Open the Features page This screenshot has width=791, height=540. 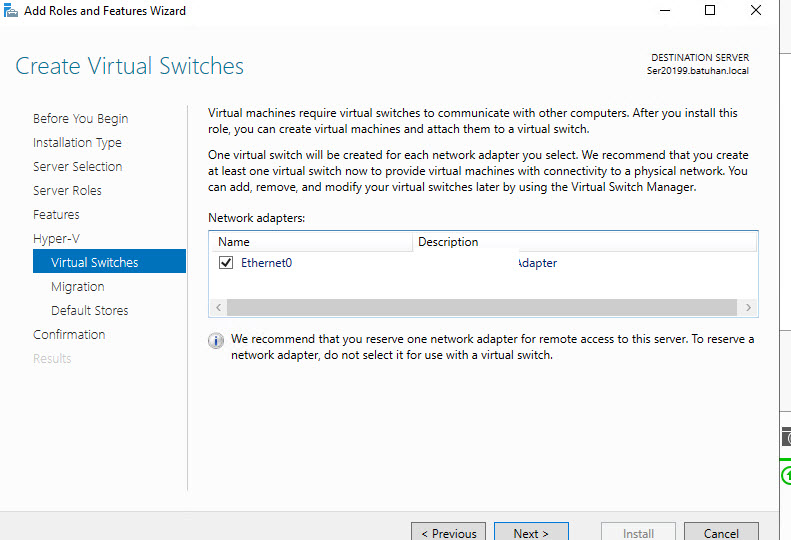56,214
